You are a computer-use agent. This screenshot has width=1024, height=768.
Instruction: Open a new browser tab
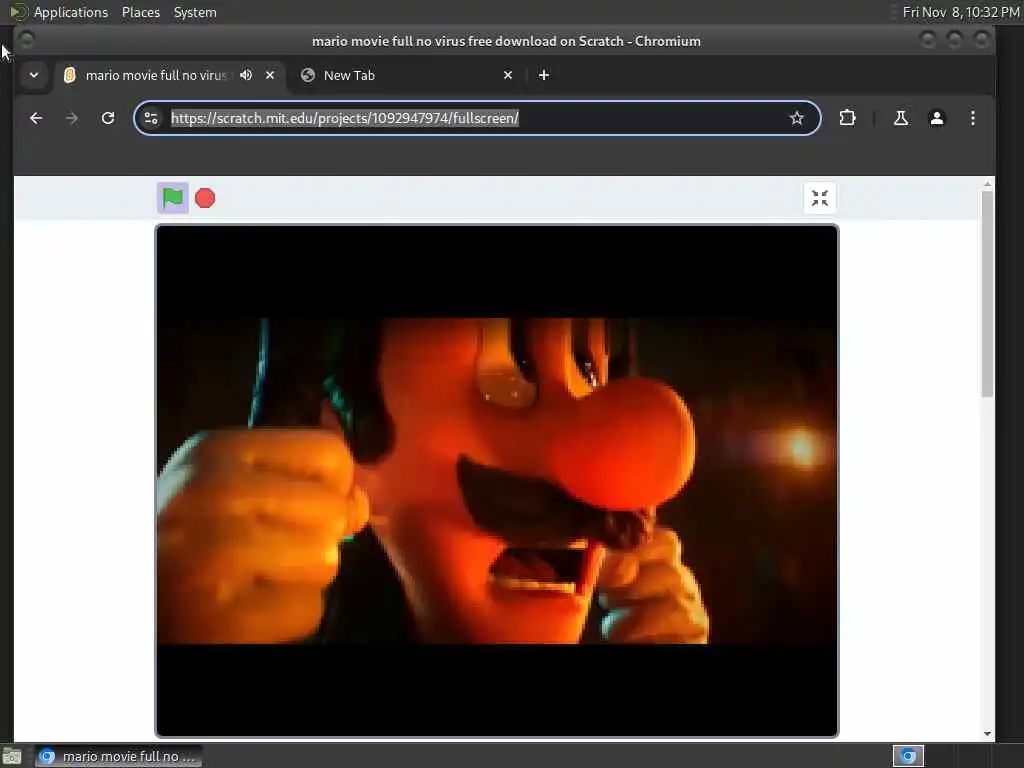(x=543, y=75)
